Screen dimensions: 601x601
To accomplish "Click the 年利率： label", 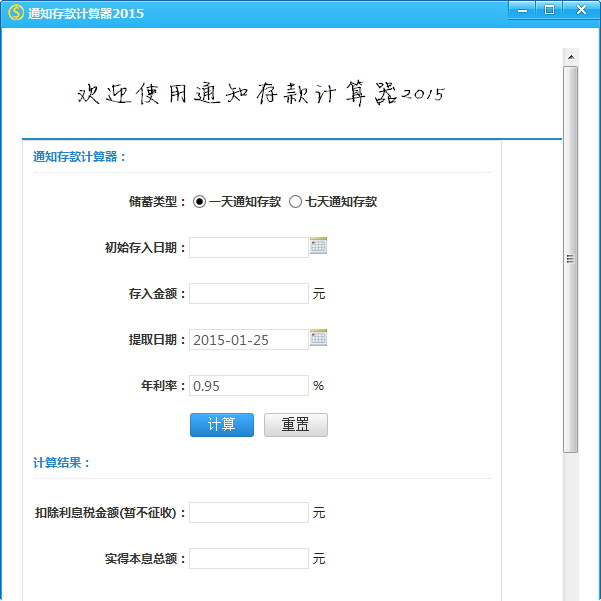I will tap(163, 386).
